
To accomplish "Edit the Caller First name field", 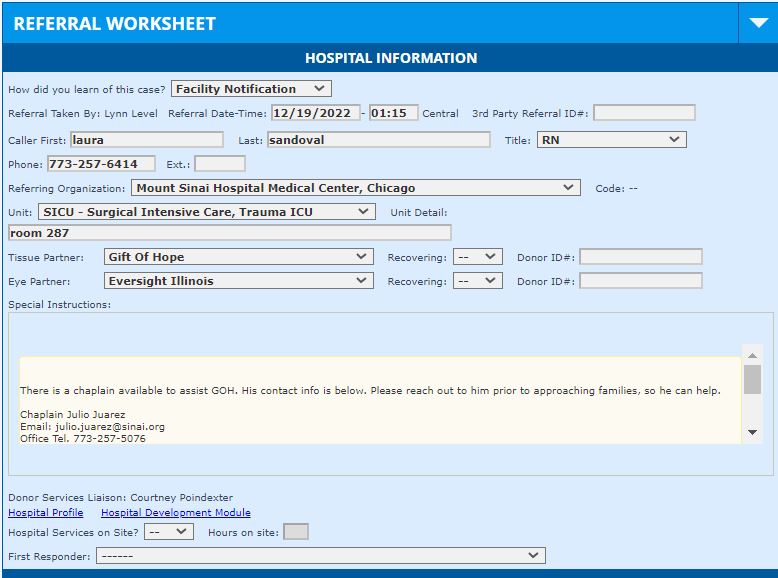I will [146, 140].
